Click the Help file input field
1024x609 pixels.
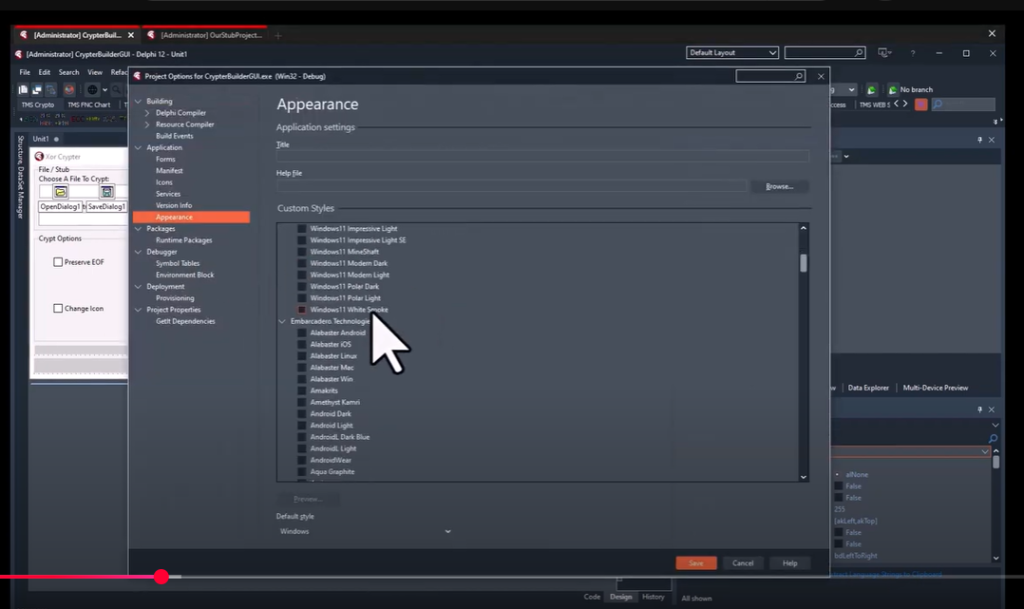(x=511, y=187)
